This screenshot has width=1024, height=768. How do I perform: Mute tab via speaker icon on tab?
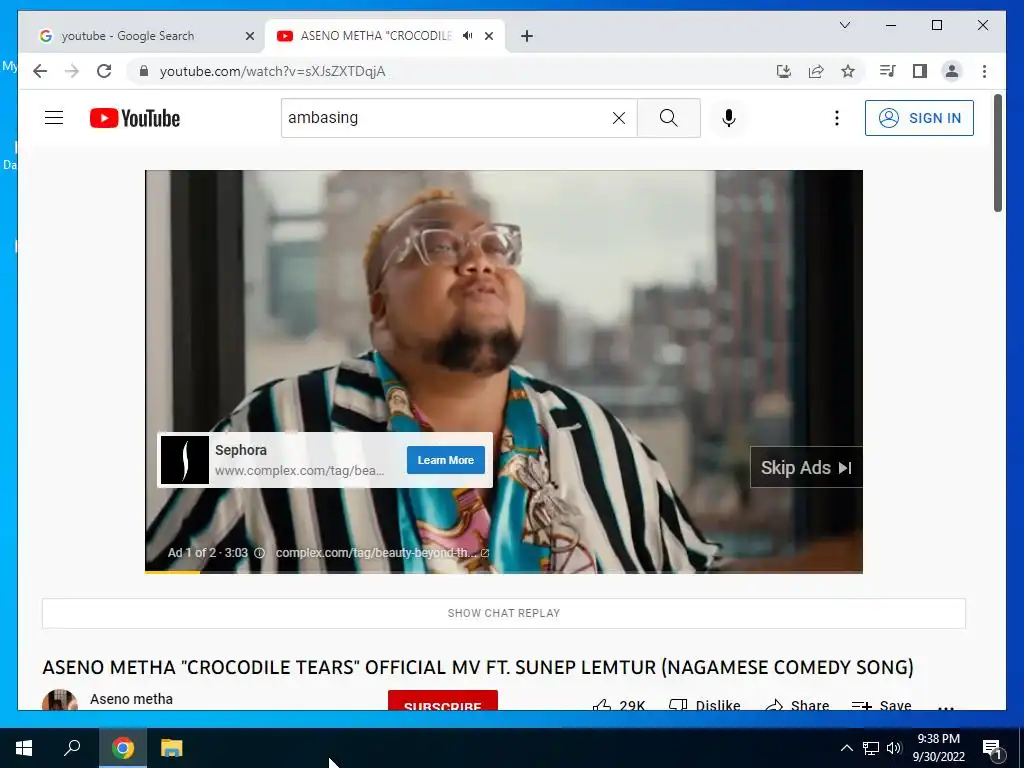[468, 36]
